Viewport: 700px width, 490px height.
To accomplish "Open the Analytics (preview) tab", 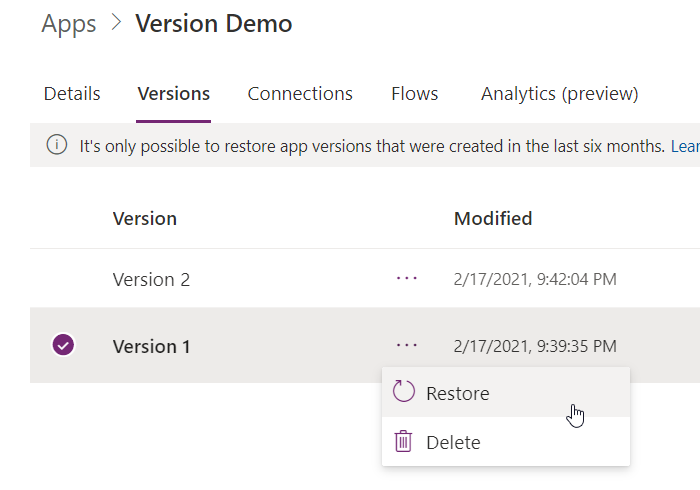I will tap(559, 94).
